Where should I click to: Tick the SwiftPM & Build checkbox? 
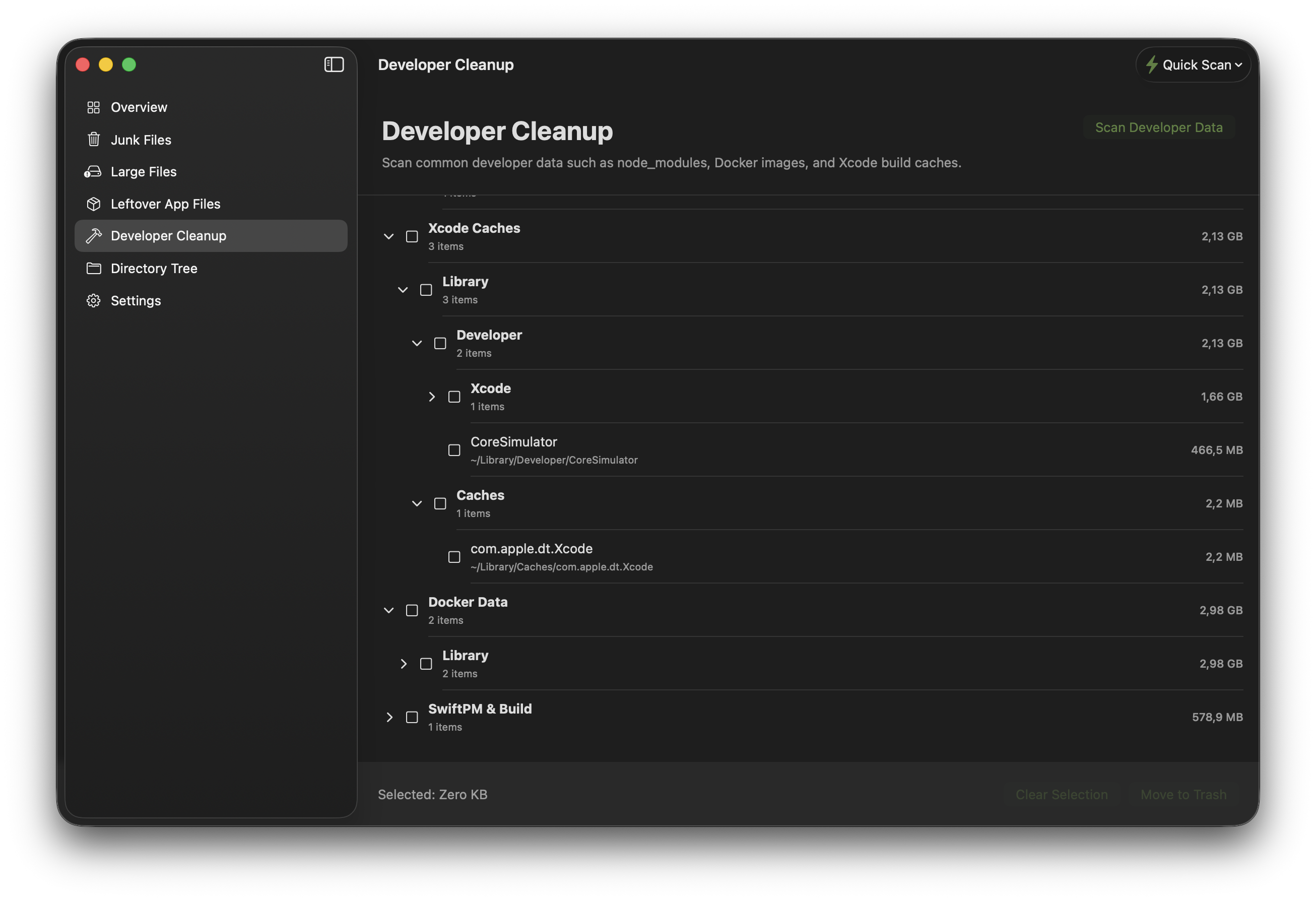(x=412, y=717)
